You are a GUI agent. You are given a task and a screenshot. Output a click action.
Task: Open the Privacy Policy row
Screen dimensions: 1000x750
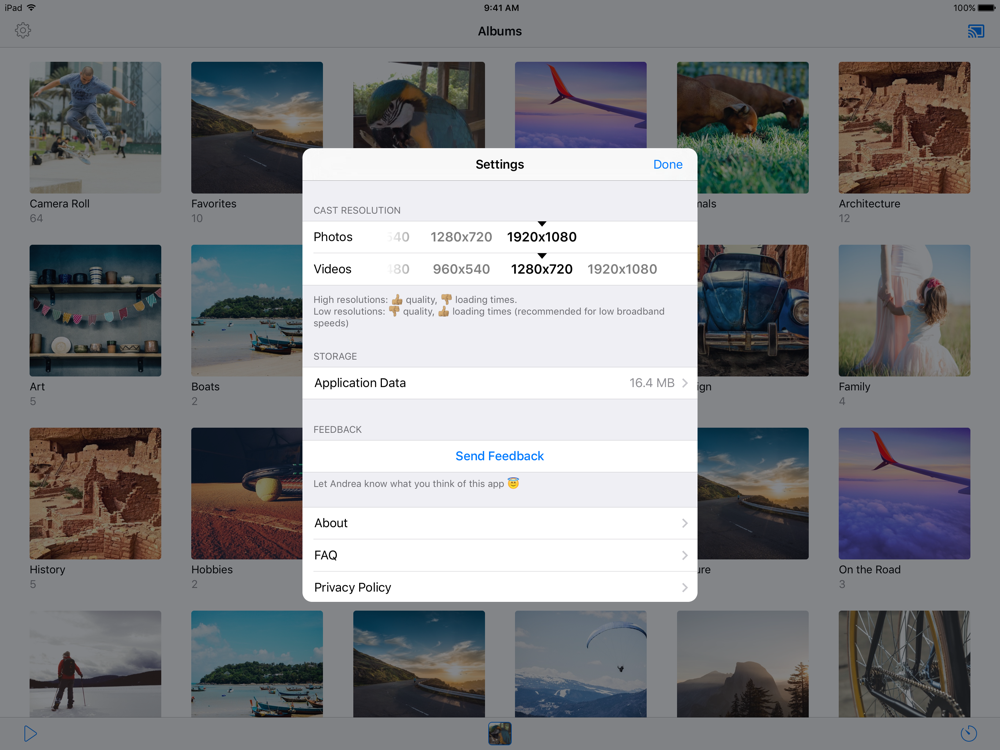point(499,587)
